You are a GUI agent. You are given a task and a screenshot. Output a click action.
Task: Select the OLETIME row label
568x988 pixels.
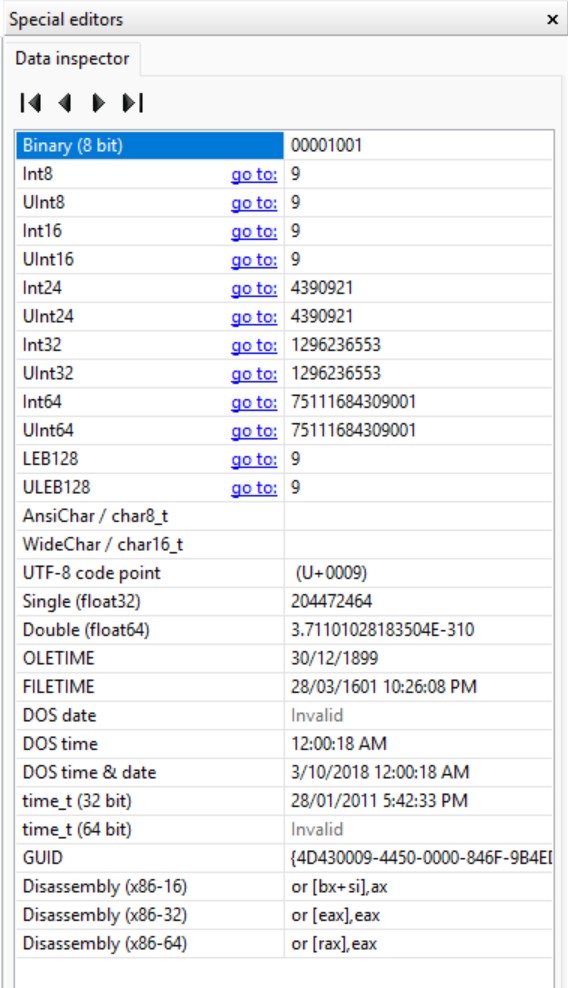58,658
